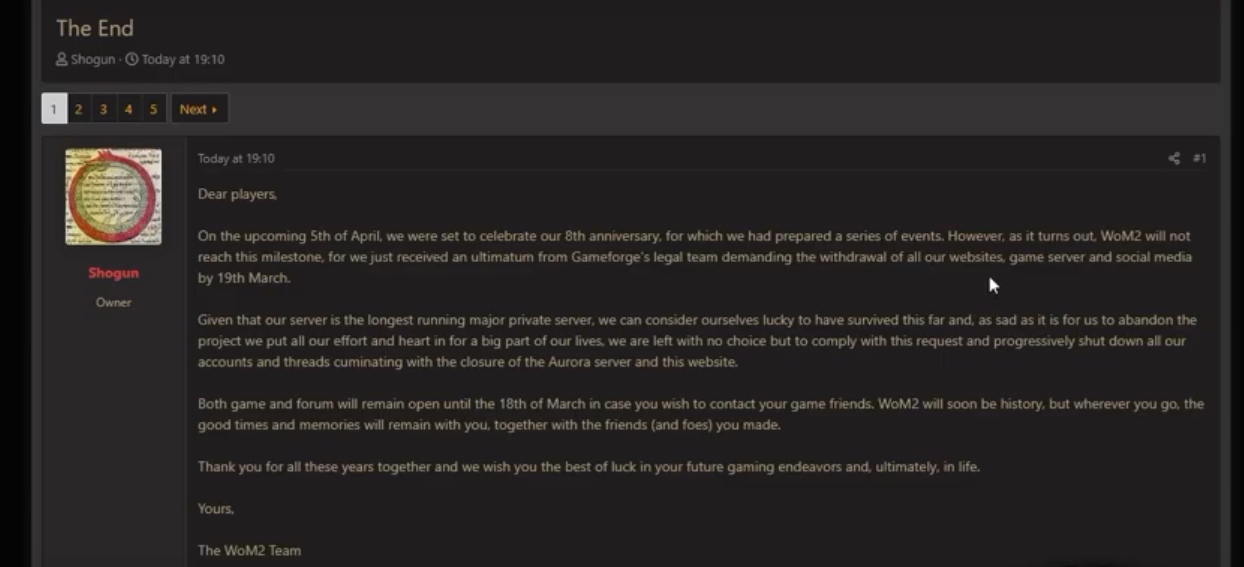Select current page 1 in pagination
Viewport: 1244px width, 567px height.
[x=54, y=109]
